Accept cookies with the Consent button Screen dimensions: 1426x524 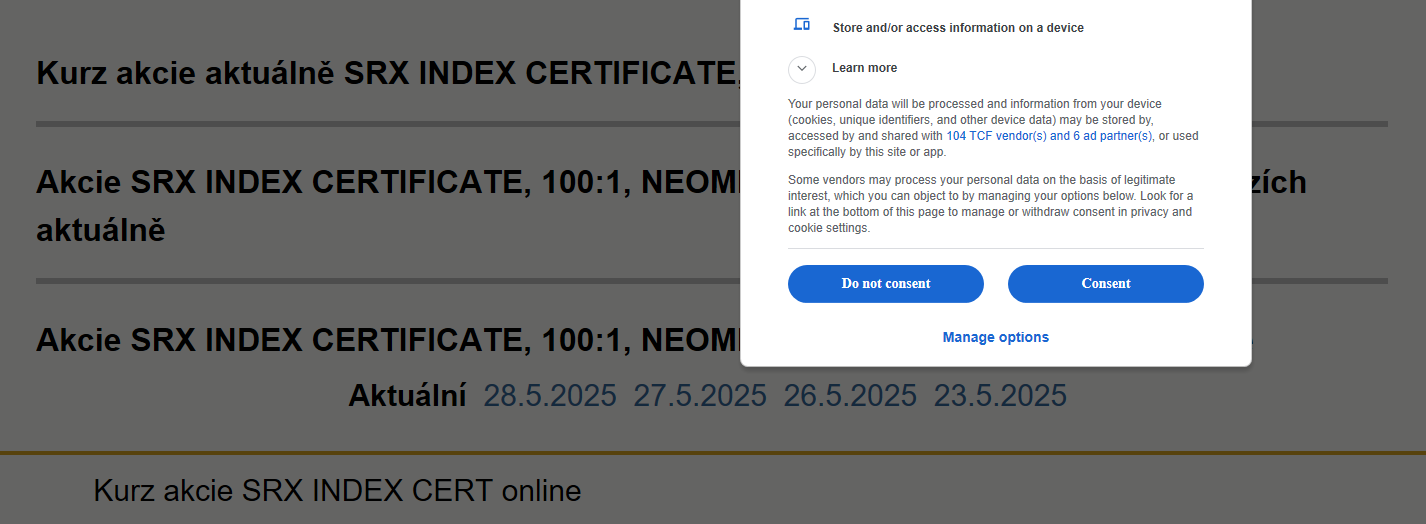click(1106, 284)
